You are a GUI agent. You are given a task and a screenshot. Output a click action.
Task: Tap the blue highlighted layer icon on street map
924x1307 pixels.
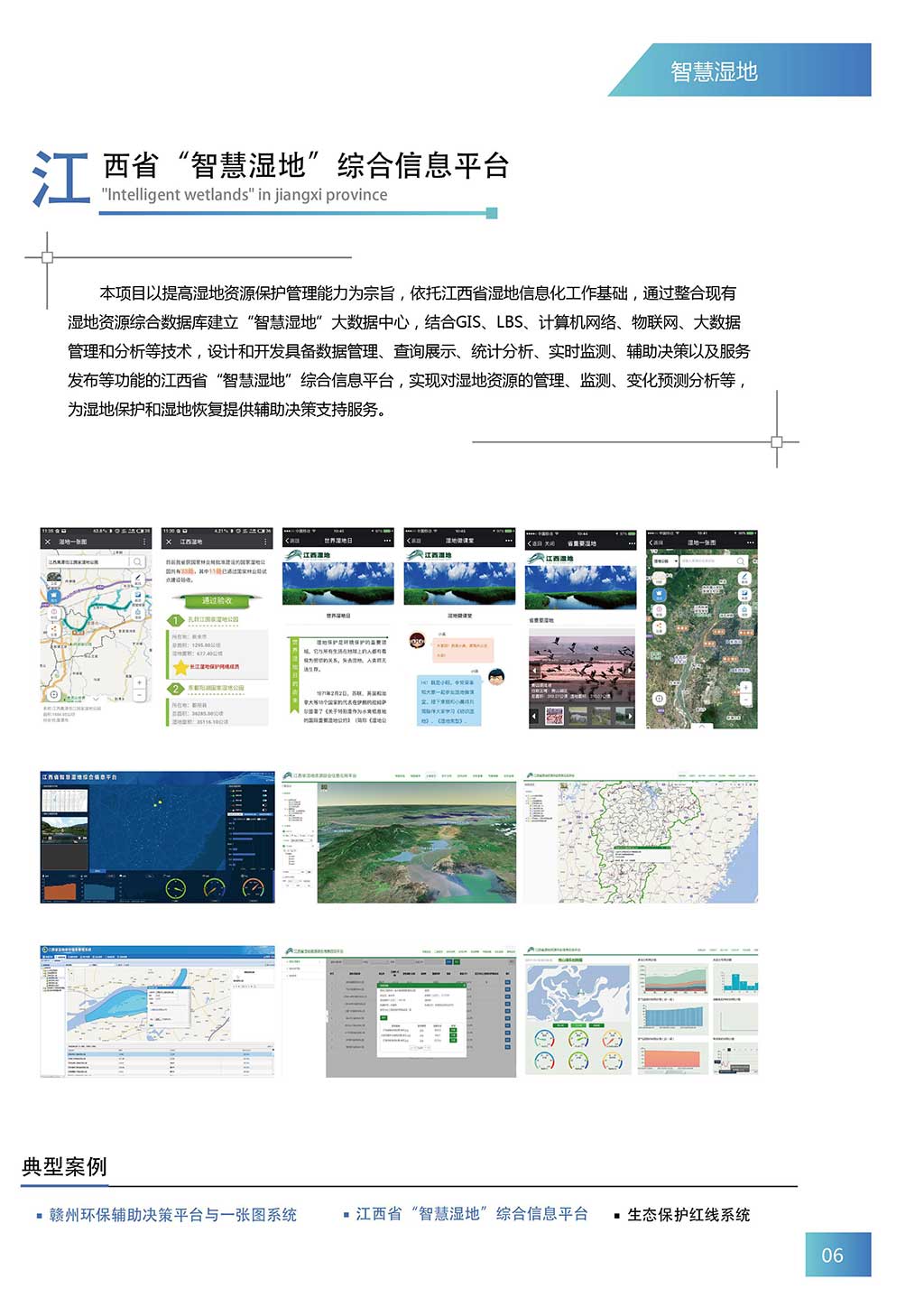pos(54,596)
